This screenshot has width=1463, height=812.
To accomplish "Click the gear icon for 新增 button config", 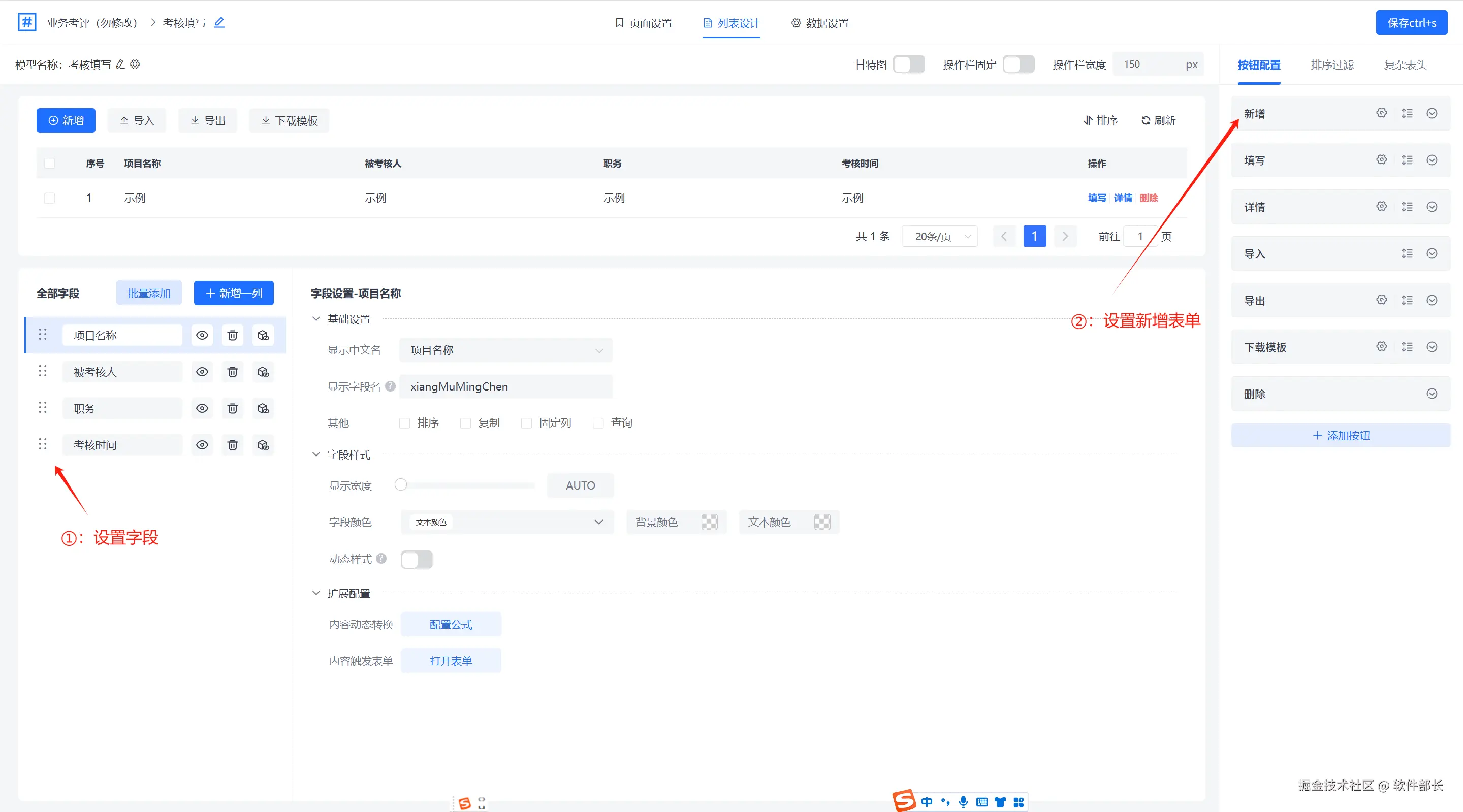I will coord(1381,113).
